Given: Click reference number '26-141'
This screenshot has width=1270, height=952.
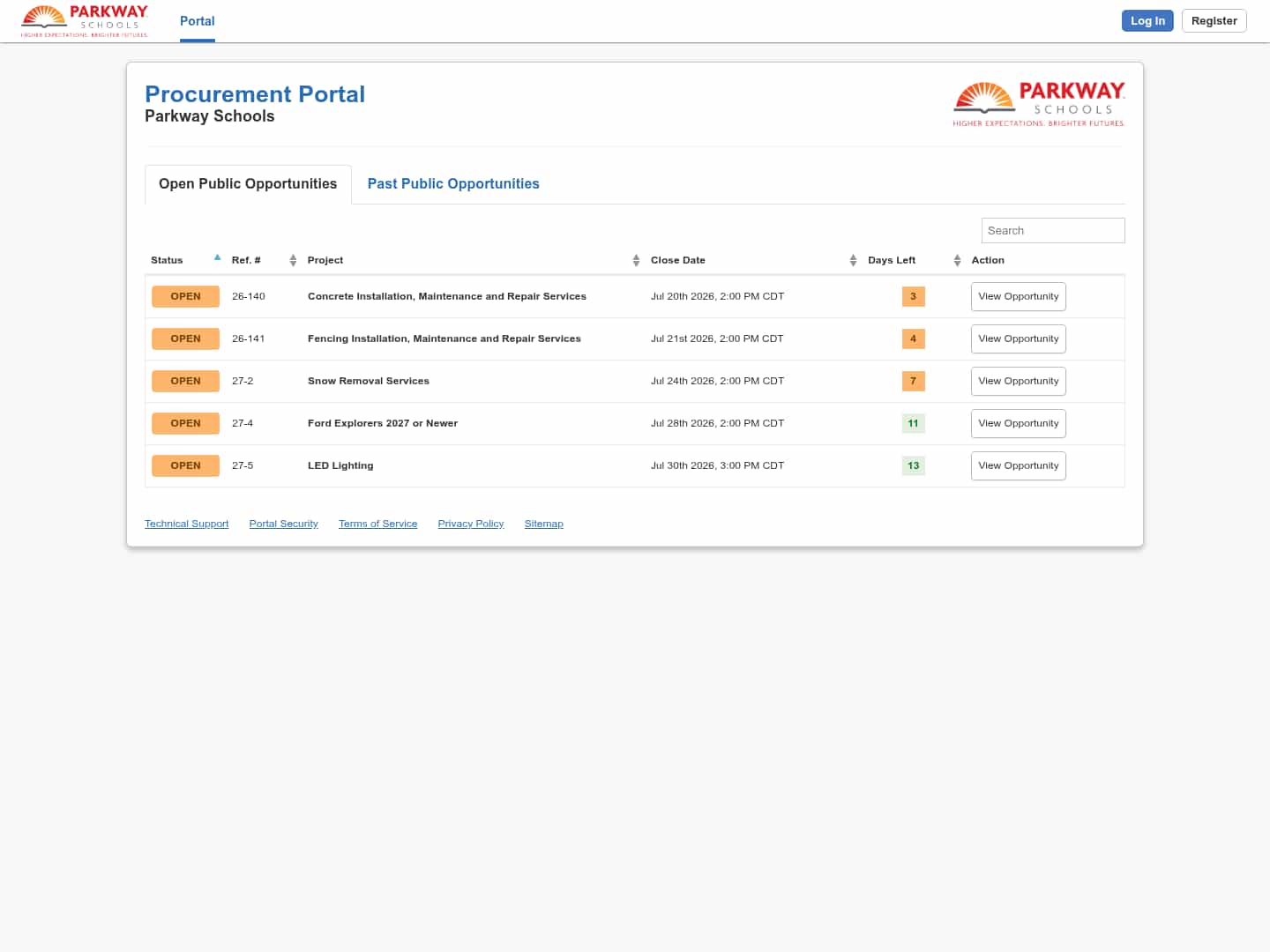Looking at the screenshot, I should [249, 338].
